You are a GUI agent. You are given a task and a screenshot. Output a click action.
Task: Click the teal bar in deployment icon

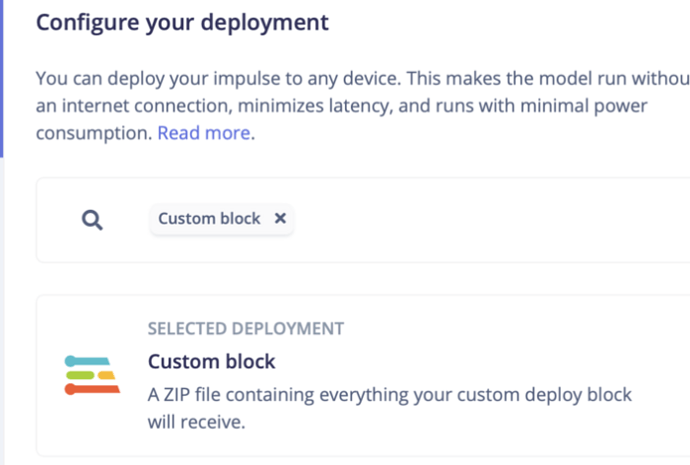(x=86, y=360)
